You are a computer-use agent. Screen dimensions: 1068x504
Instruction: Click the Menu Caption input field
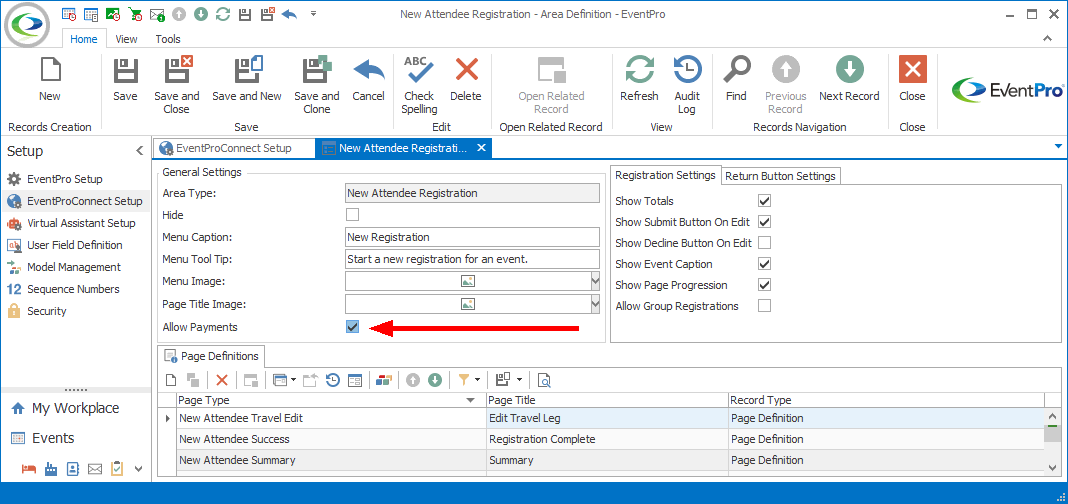473,237
